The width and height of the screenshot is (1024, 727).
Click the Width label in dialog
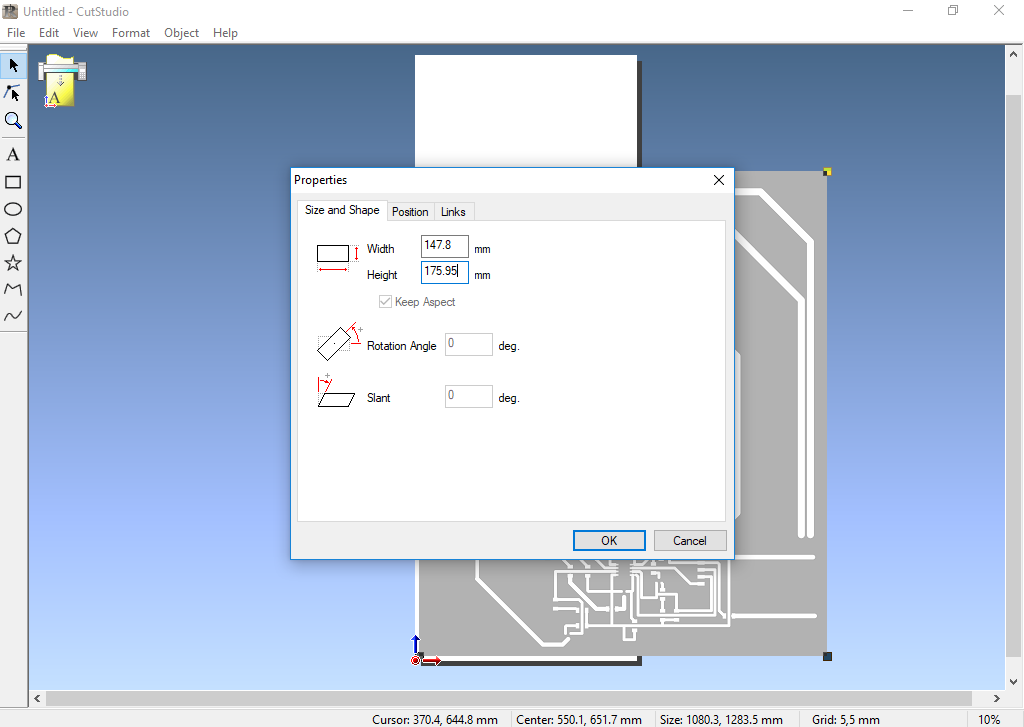click(x=381, y=249)
